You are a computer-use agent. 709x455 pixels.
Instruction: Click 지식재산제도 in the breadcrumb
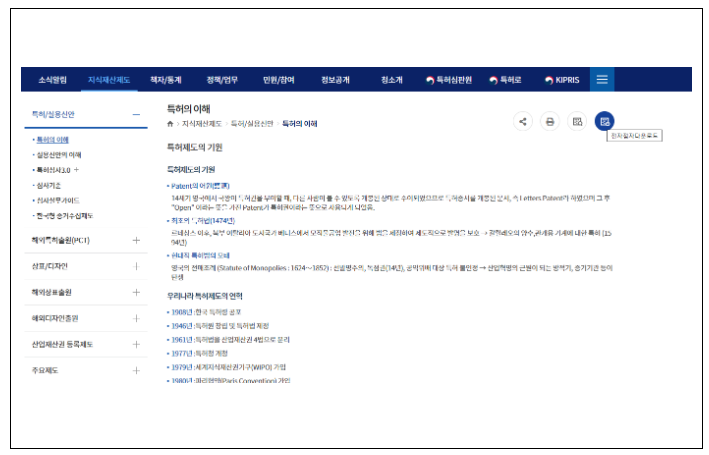coord(202,124)
